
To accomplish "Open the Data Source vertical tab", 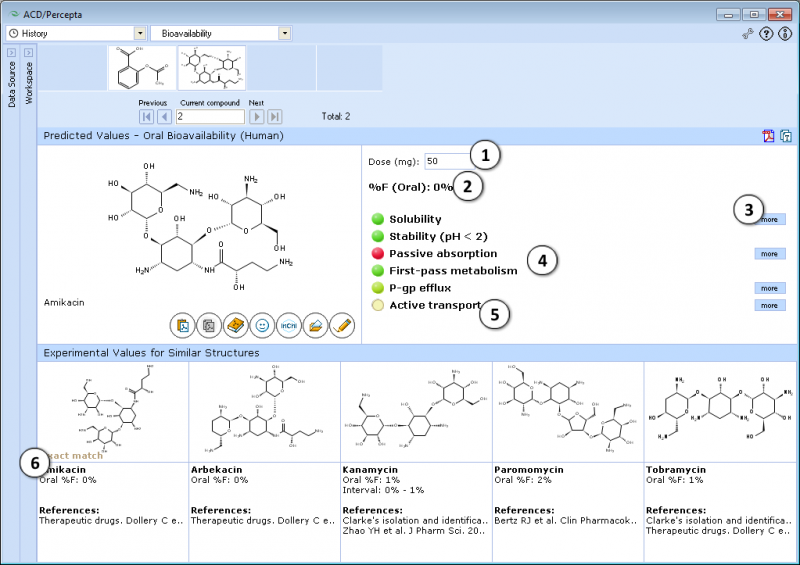I will [11, 85].
